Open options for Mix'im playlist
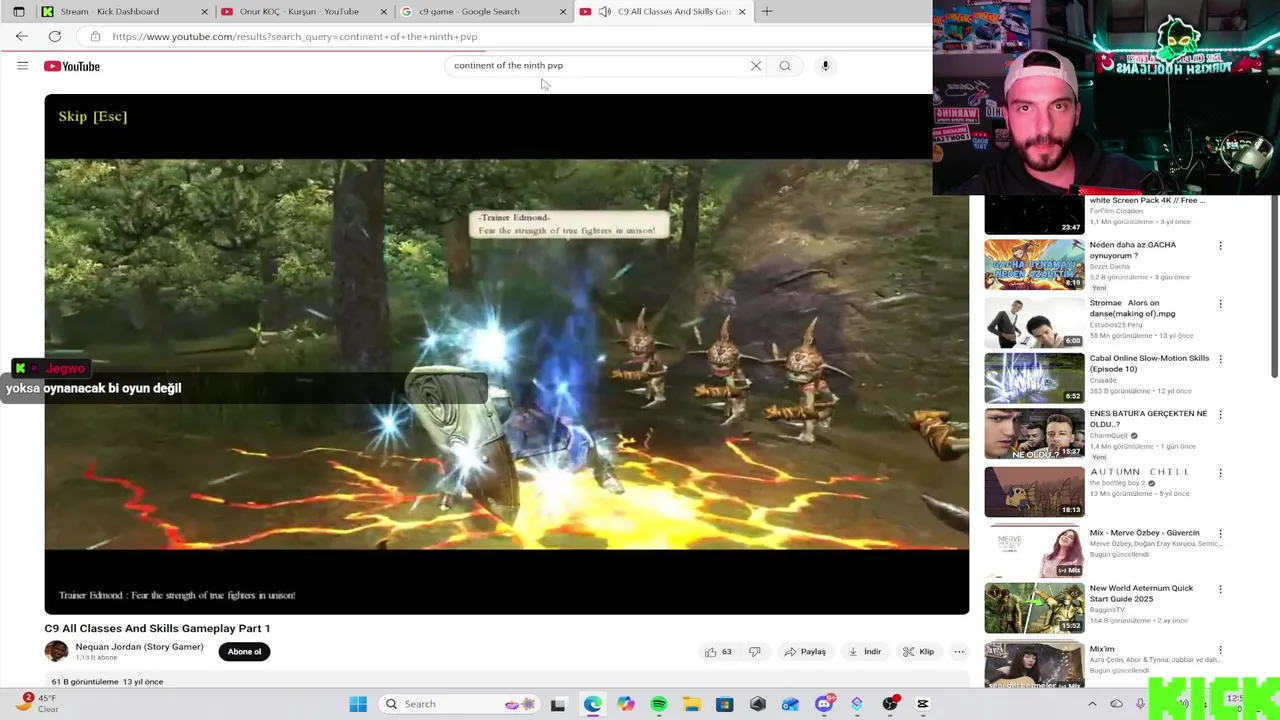Viewport: 1280px width, 720px height. pos(1220,650)
